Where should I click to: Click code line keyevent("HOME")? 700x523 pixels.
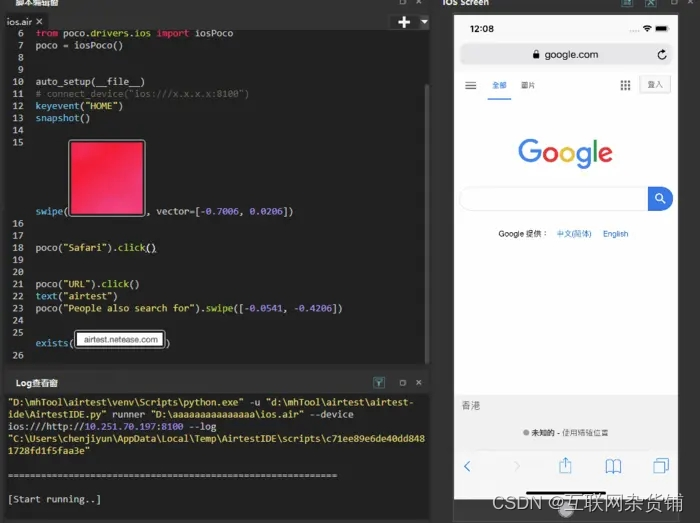79,106
